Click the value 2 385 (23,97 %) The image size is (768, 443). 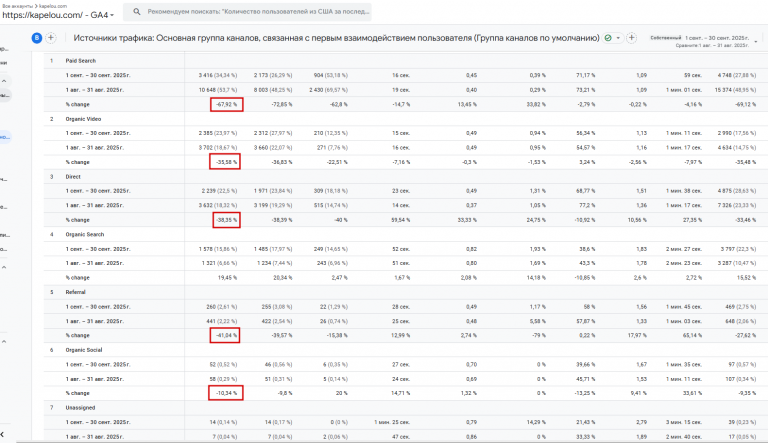[x=217, y=133]
